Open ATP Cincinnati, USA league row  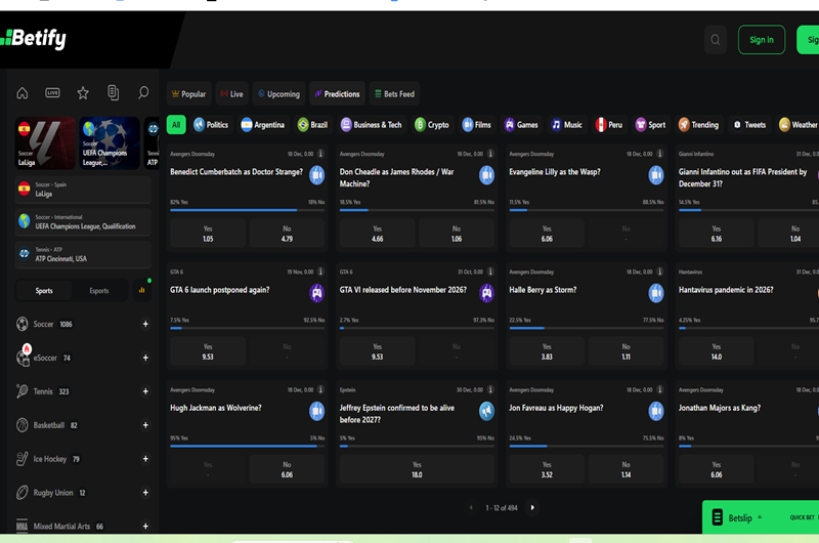[83, 254]
